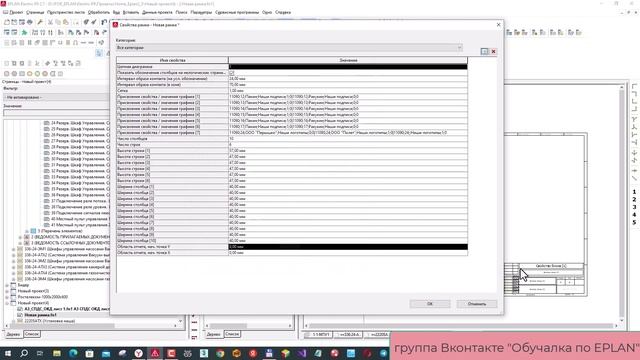Screen dimensions: 640x360
Task: Open Google Chrome from the taskbar
Action: click(220, 353)
